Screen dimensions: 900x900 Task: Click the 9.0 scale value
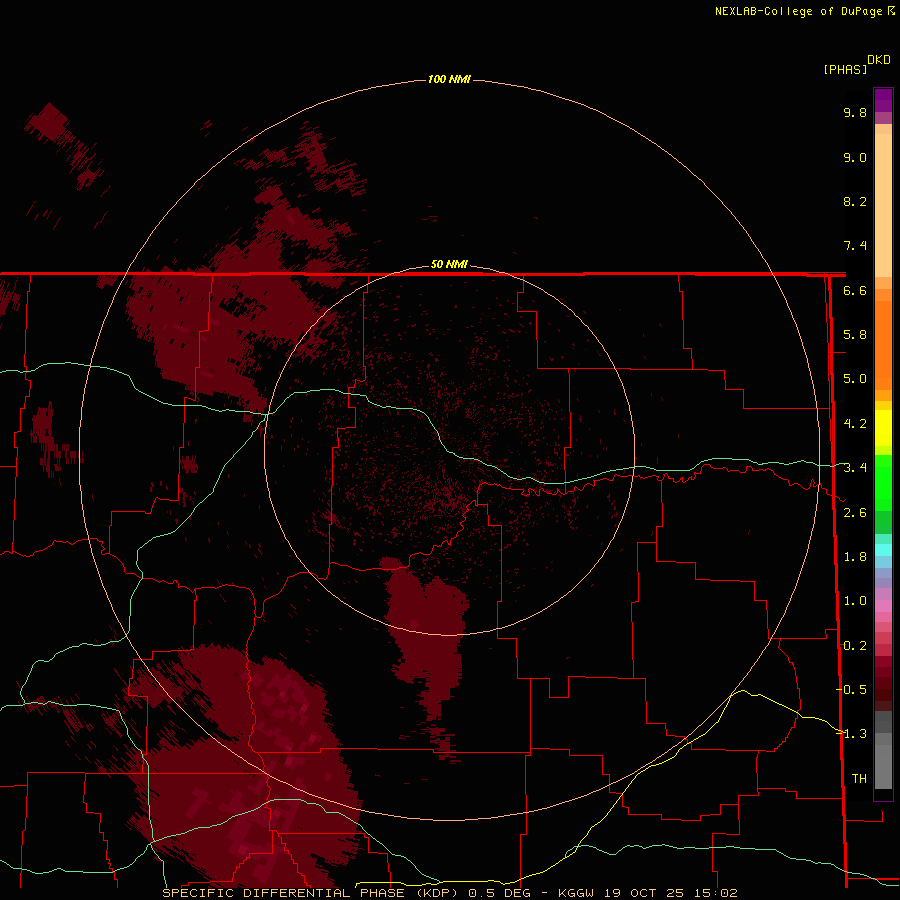click(x=855, y=157)
